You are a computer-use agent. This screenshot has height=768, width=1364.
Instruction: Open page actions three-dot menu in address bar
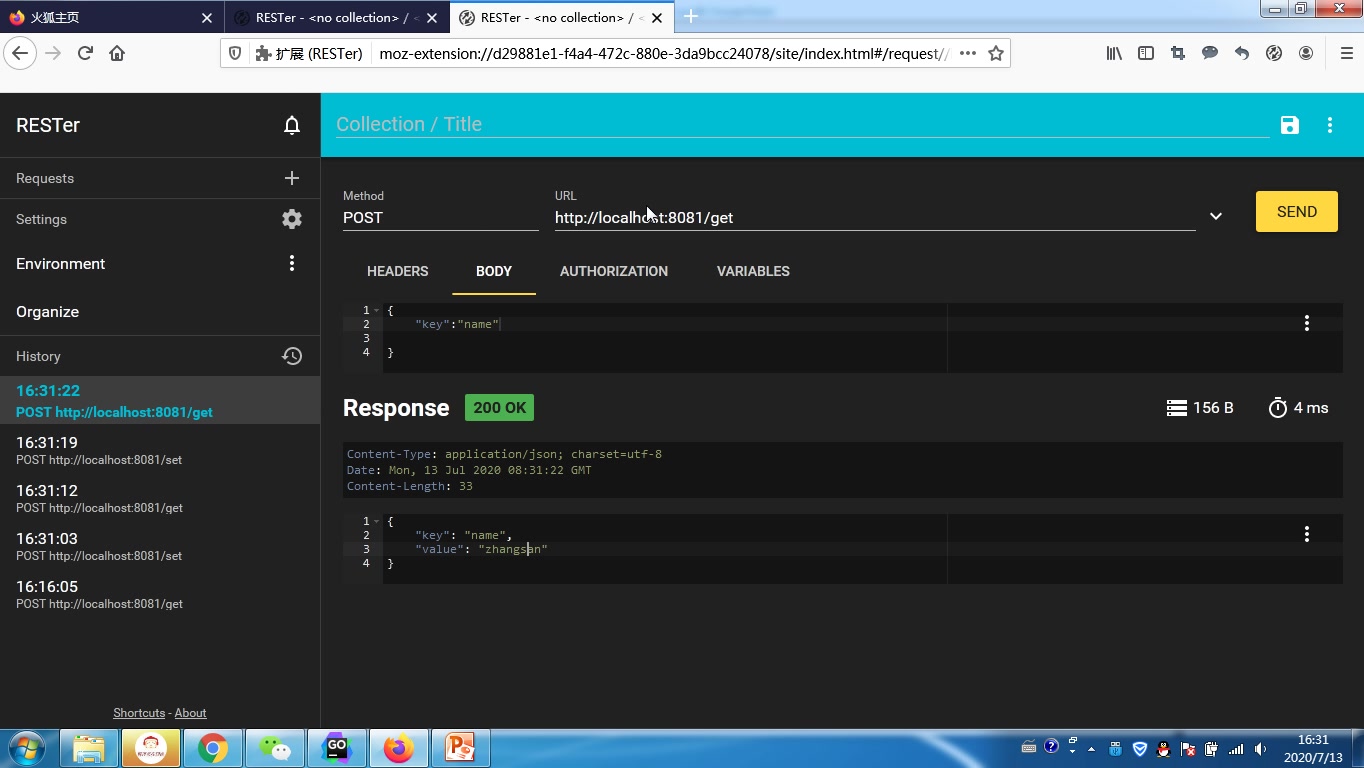pyautogui.click(x=968, y=53)
